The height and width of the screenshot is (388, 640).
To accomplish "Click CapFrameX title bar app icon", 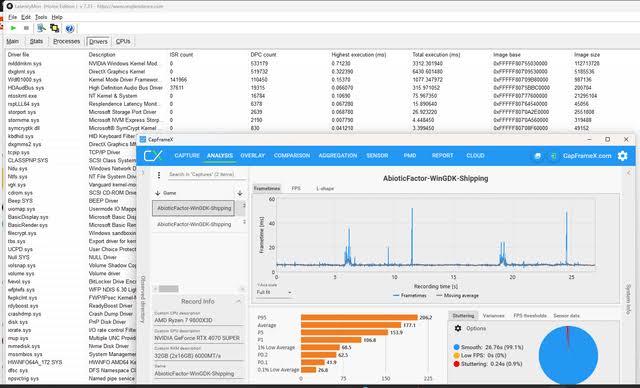I will (x=142, y=140).
